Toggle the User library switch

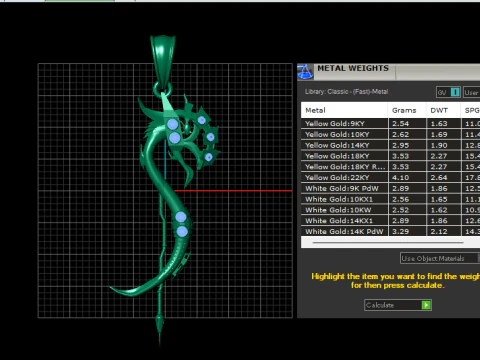(x=472, y=92)
